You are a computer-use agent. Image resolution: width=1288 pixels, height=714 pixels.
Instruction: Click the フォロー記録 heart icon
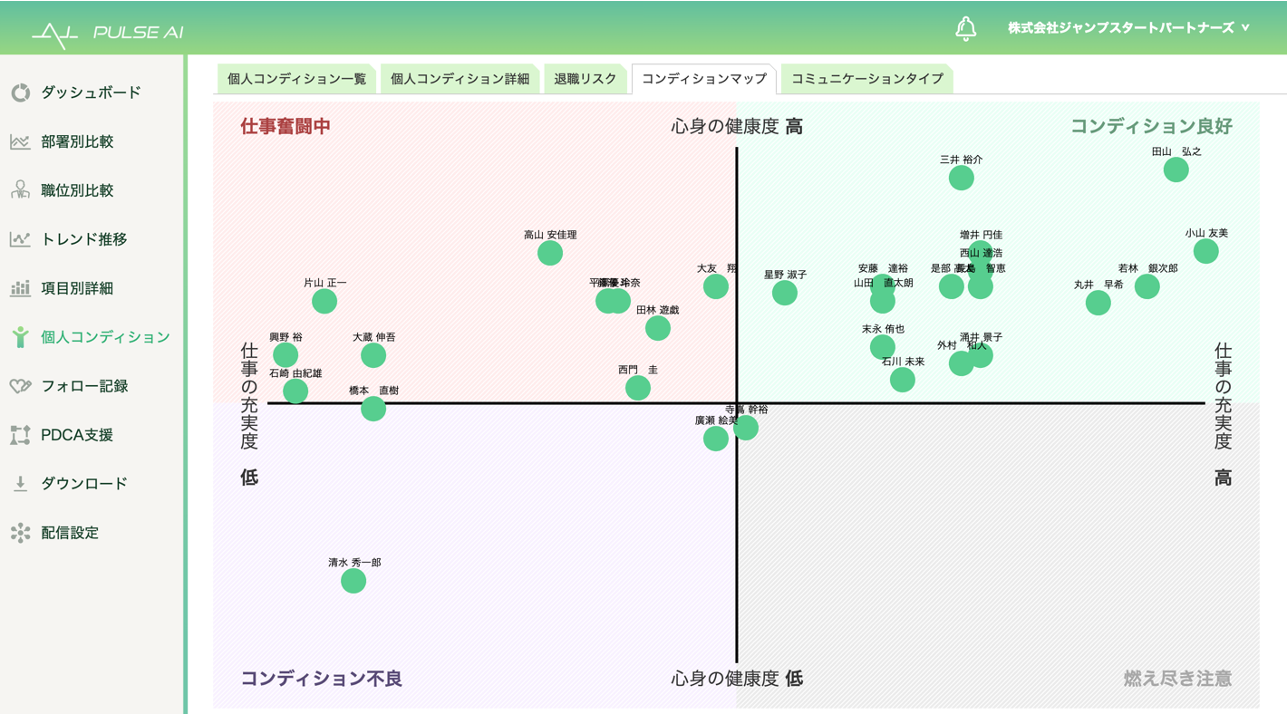(21, 386)
